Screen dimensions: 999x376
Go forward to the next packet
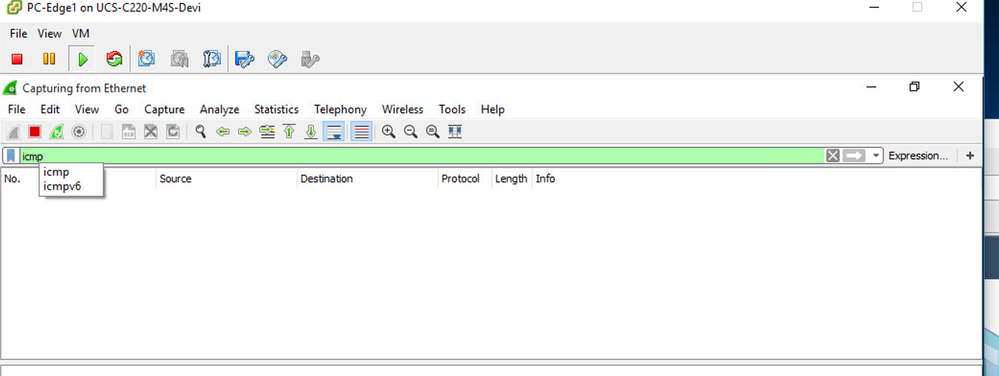pyautogui.click(x=245, y=132)
